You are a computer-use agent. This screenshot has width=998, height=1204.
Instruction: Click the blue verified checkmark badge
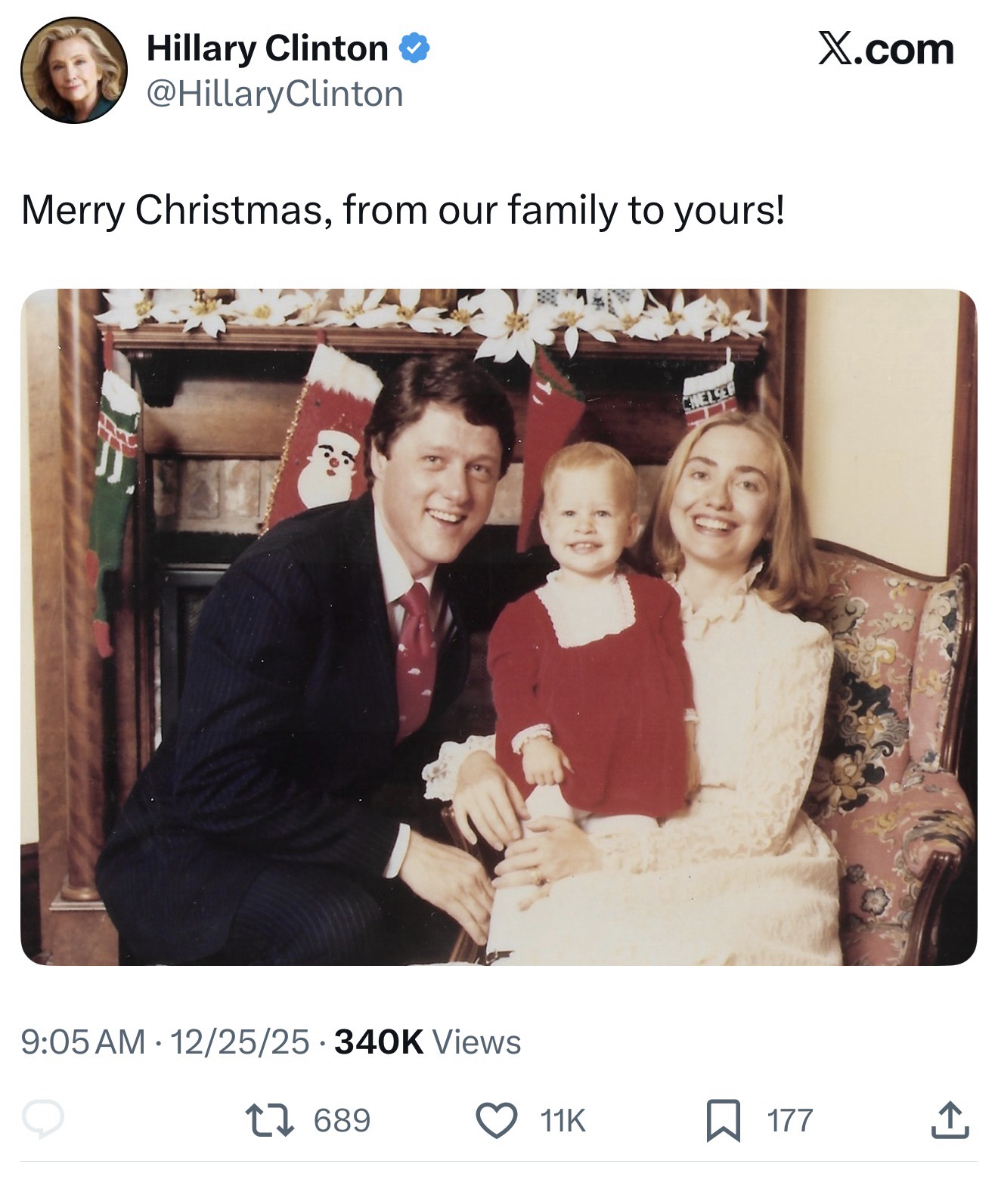pos(414,49)
